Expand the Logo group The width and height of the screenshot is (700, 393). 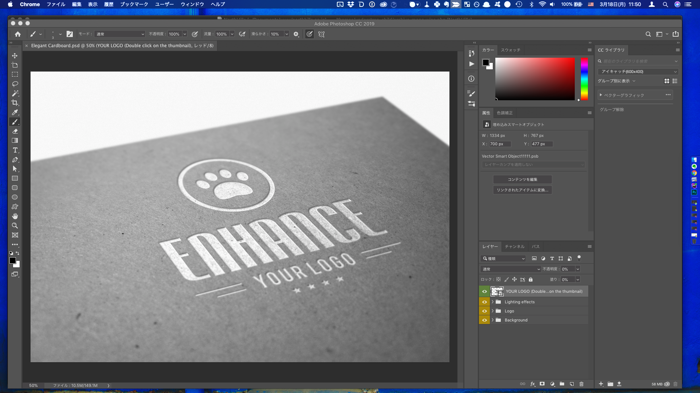click(492, 311)
